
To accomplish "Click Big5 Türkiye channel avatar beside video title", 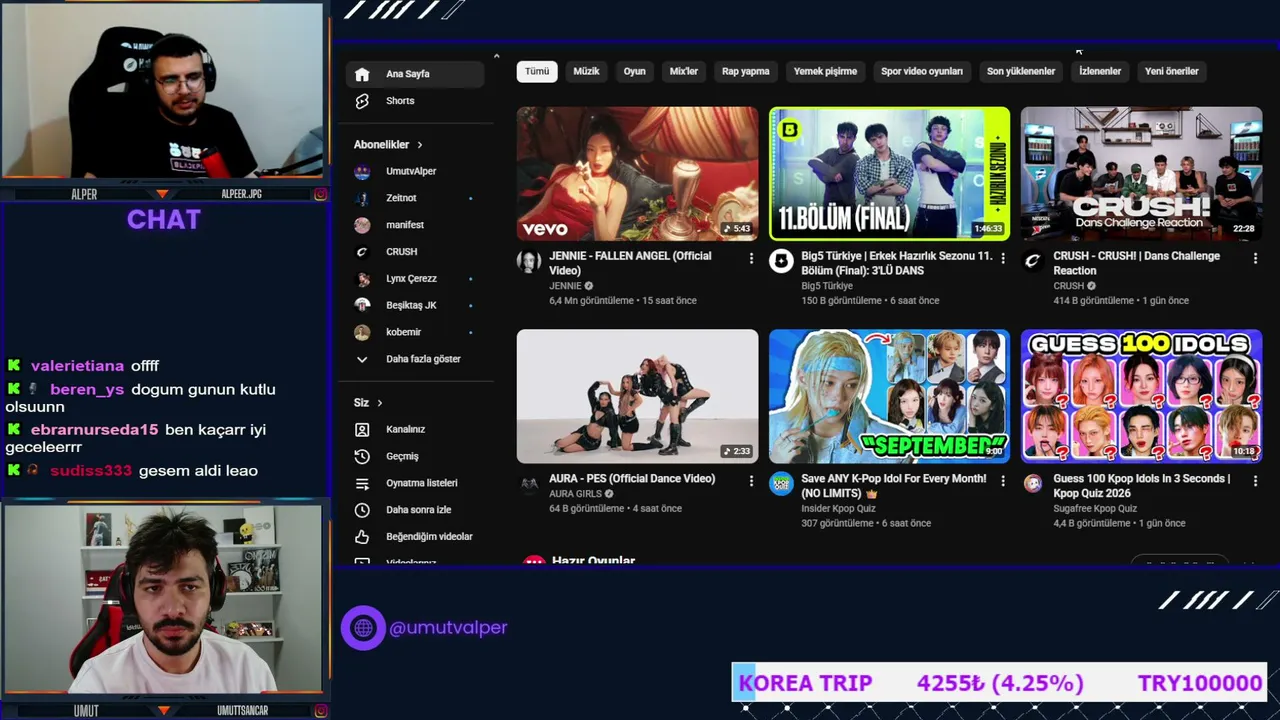I will point(781,262).
